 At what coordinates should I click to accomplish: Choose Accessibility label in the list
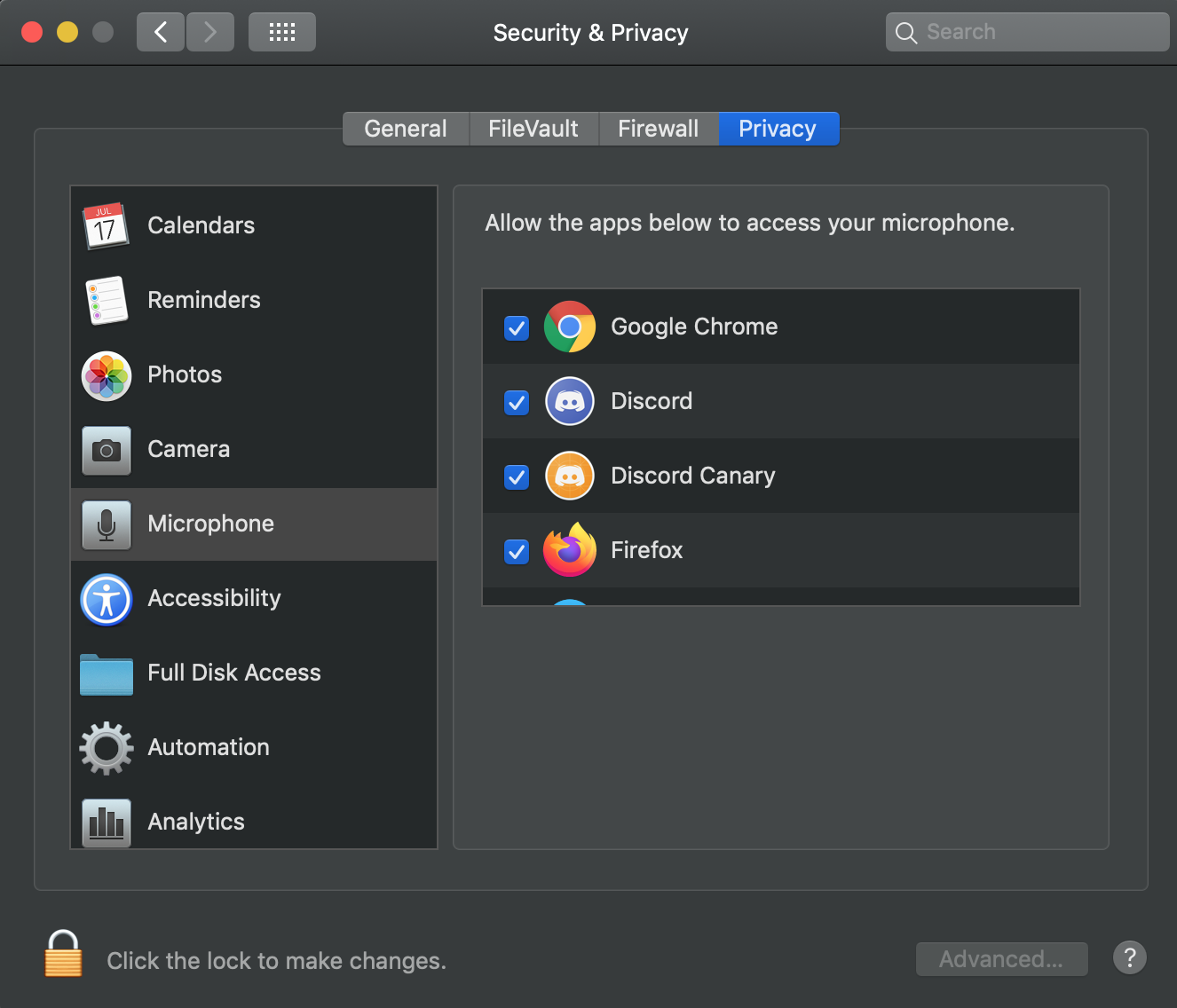(x=214, y=598)
